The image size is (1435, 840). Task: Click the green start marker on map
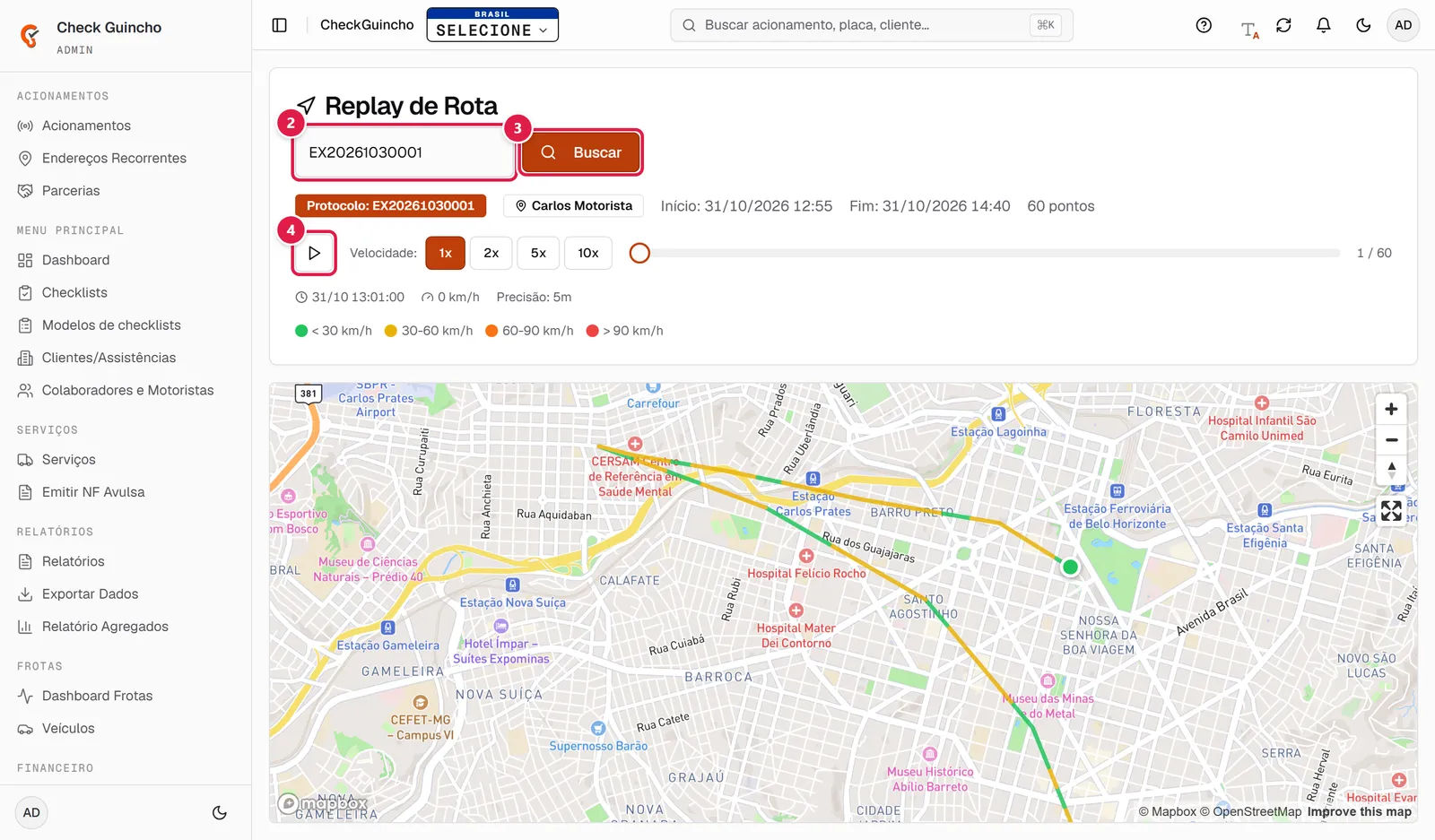(x=1070, y=567)
